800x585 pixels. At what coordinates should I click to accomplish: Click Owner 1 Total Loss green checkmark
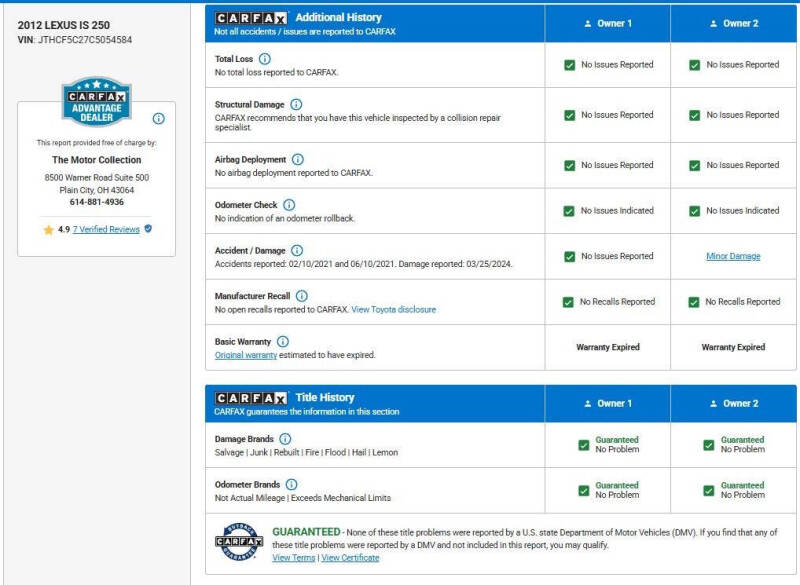click(569, 65)
